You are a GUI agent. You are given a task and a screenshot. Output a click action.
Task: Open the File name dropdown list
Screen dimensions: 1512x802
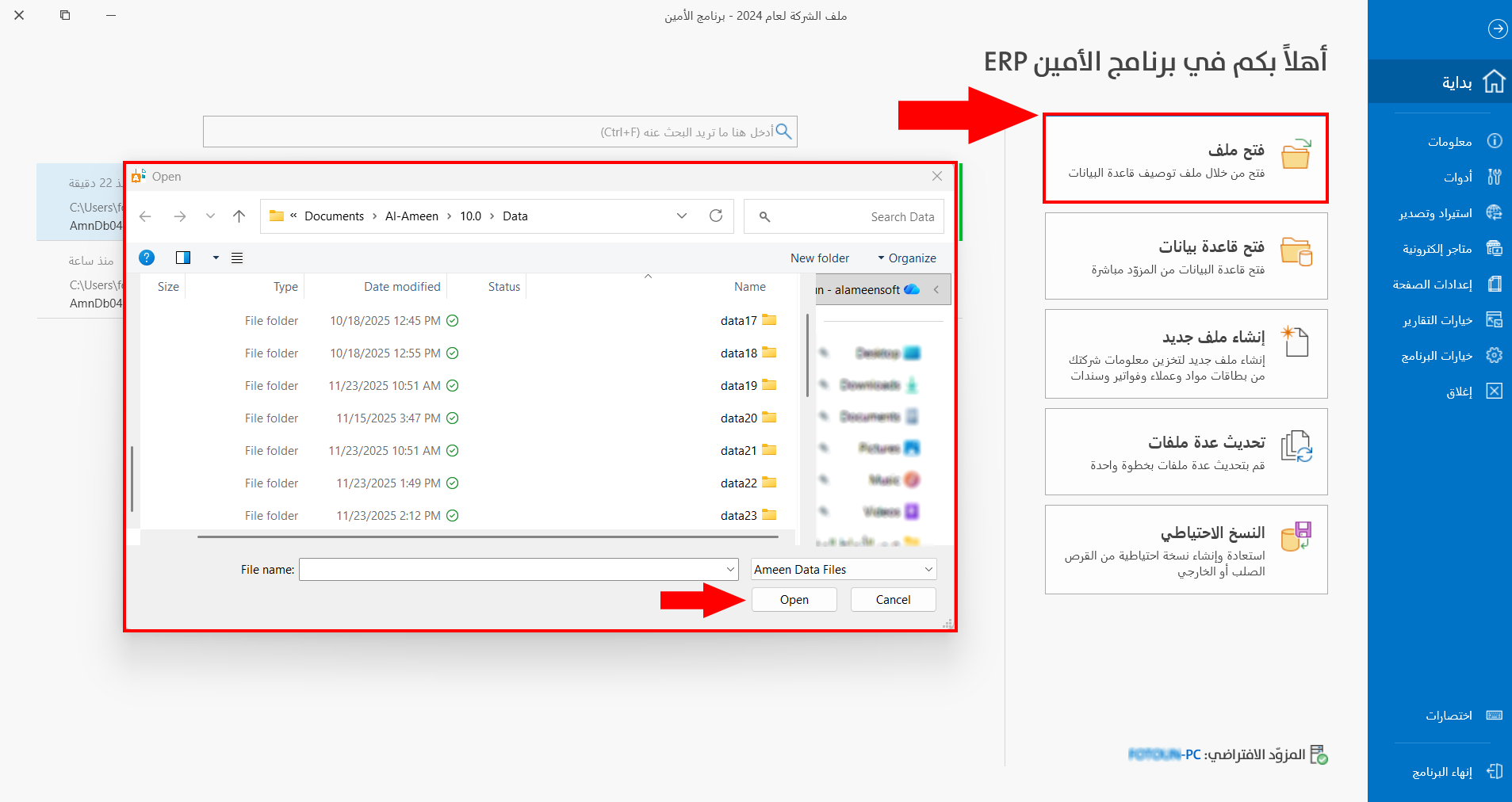point(730,570)
